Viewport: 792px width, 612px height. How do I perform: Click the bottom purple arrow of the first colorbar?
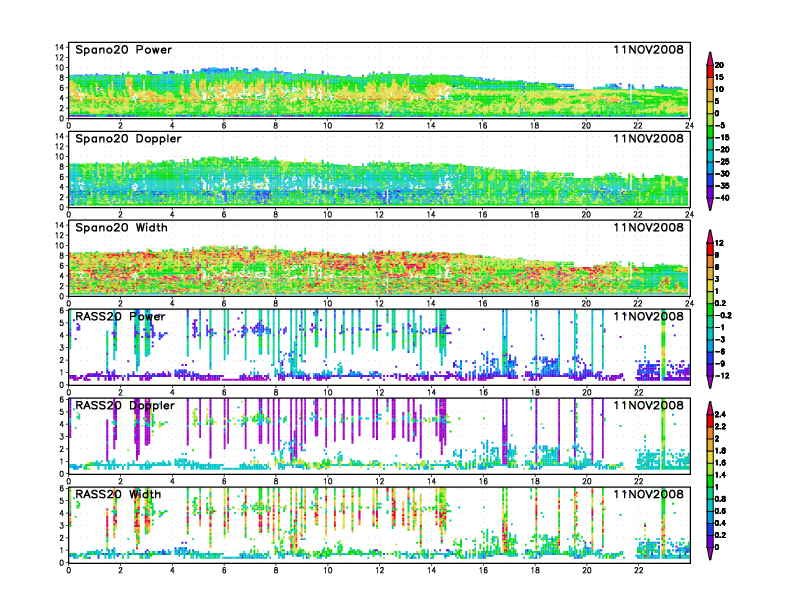point(710,204)
